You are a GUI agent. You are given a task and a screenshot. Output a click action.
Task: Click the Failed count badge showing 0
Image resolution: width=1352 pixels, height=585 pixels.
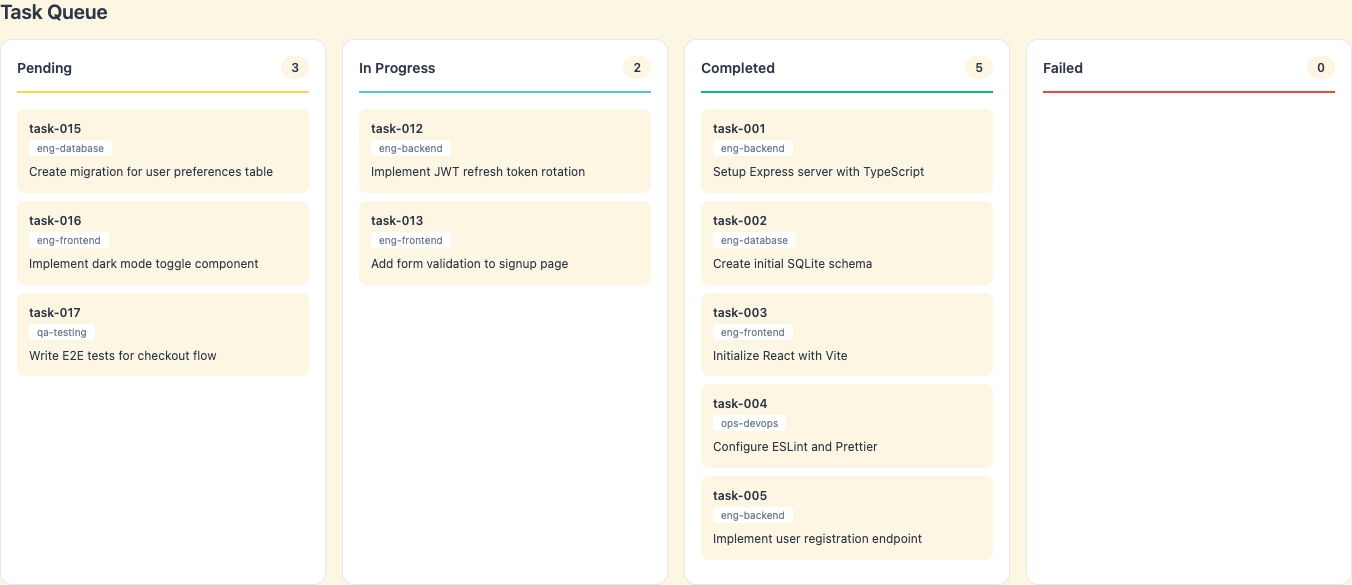point(1321,67)
